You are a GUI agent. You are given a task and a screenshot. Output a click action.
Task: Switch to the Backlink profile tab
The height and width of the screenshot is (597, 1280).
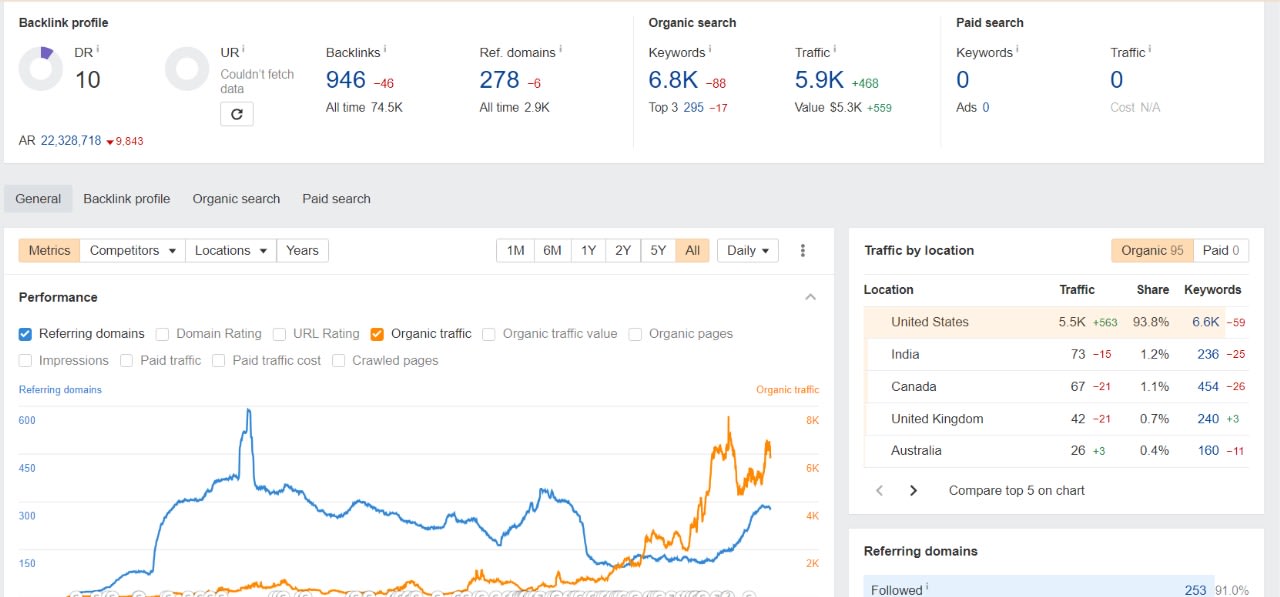tap(126, 199)
